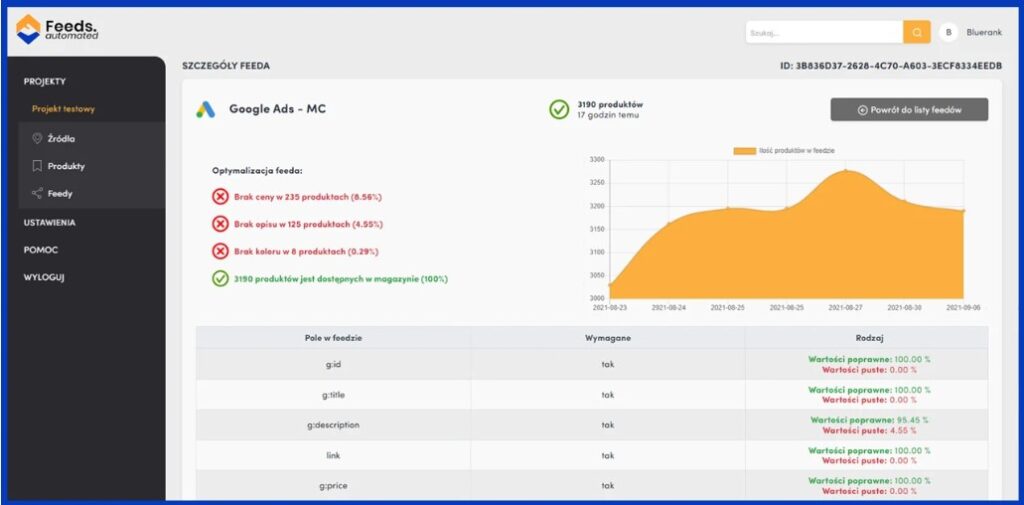Image resolution: width=1024 pixels, height=505 pixels.
Task: Click the 17 godzin temu timestamp
Action: 608,115
